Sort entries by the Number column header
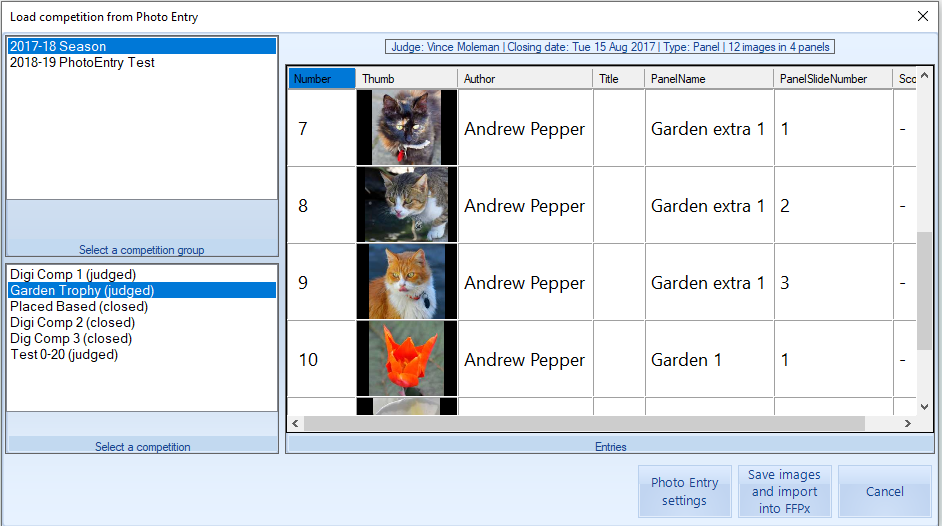This screenshot has height=526, width=942. click(x=321, y=79)
